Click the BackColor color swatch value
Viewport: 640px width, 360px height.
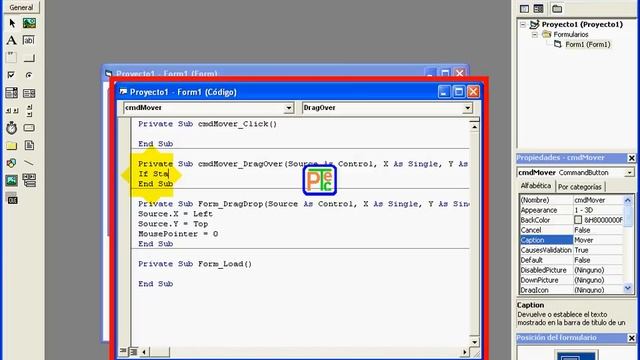(x=578, y=220)
